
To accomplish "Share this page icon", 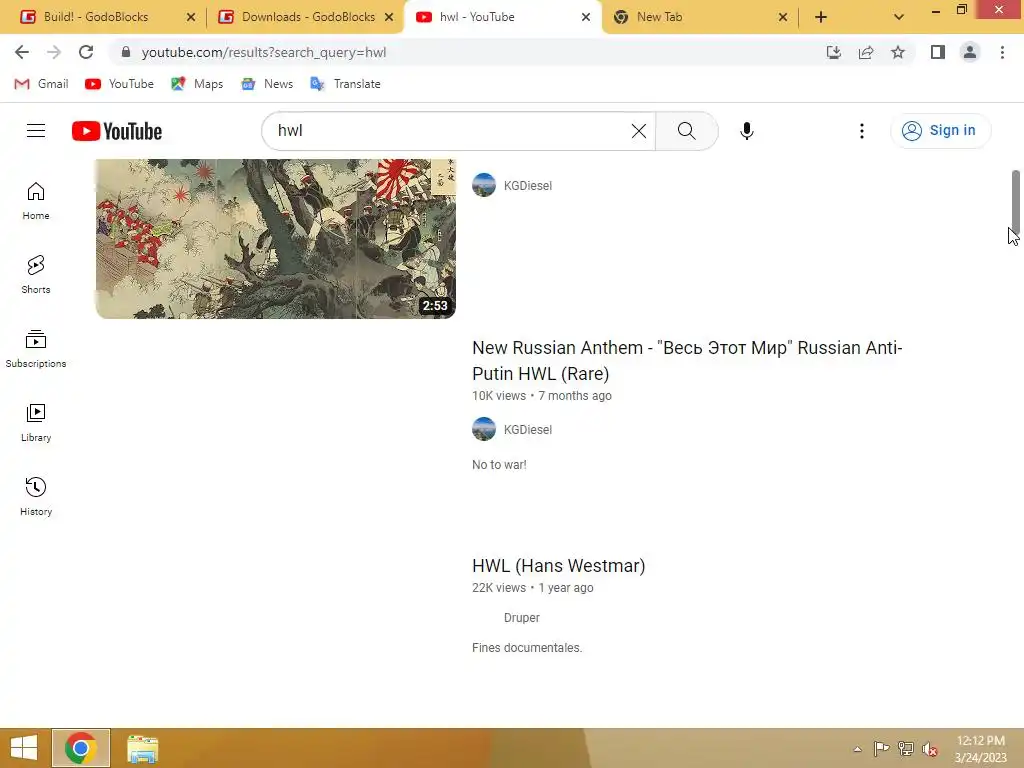I will 866,52.
